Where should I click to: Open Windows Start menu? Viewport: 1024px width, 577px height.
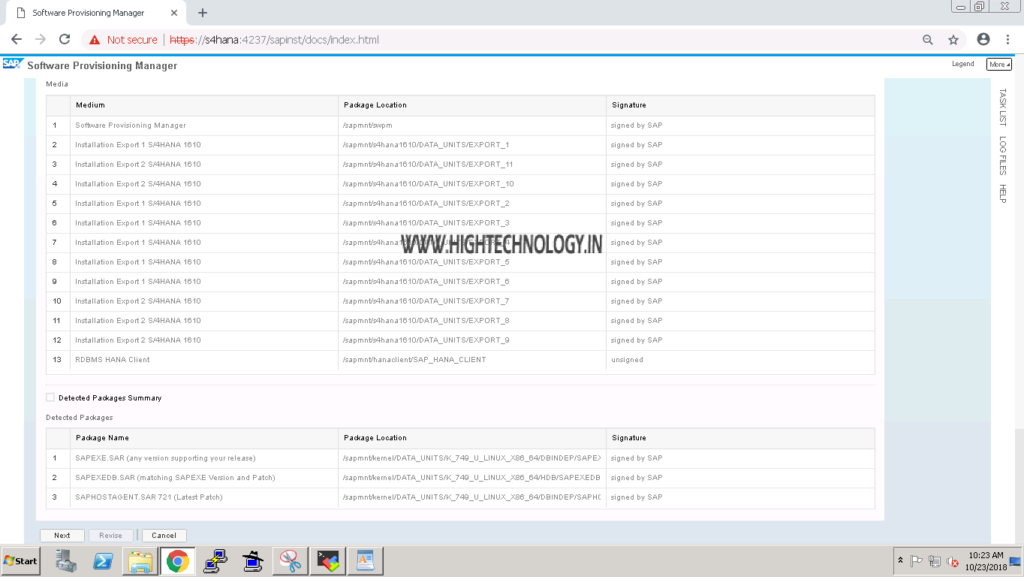[20, 561]
